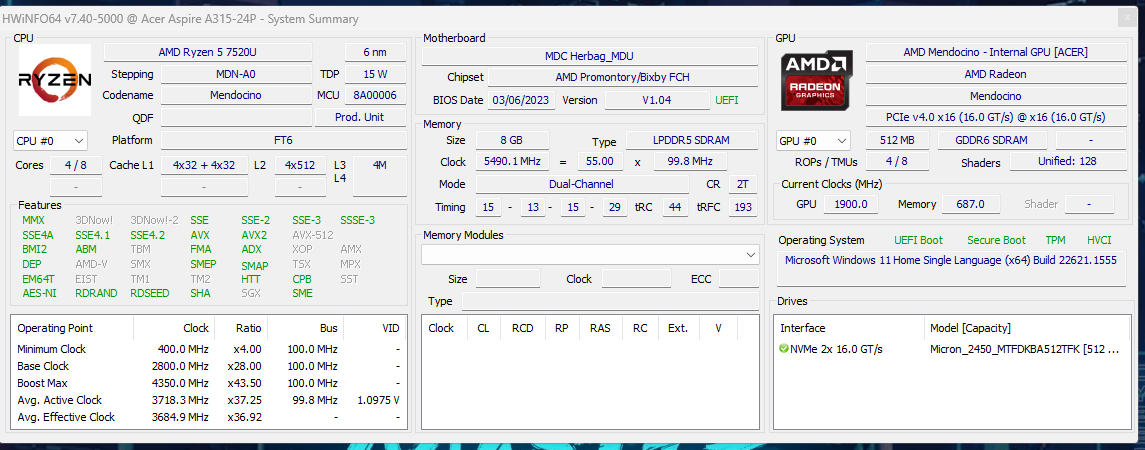Click the green NVMe drive status icon
Image resolution: width=1145 pixels, height=450 pixels.
pyautogui.click(x=784, y=349)
